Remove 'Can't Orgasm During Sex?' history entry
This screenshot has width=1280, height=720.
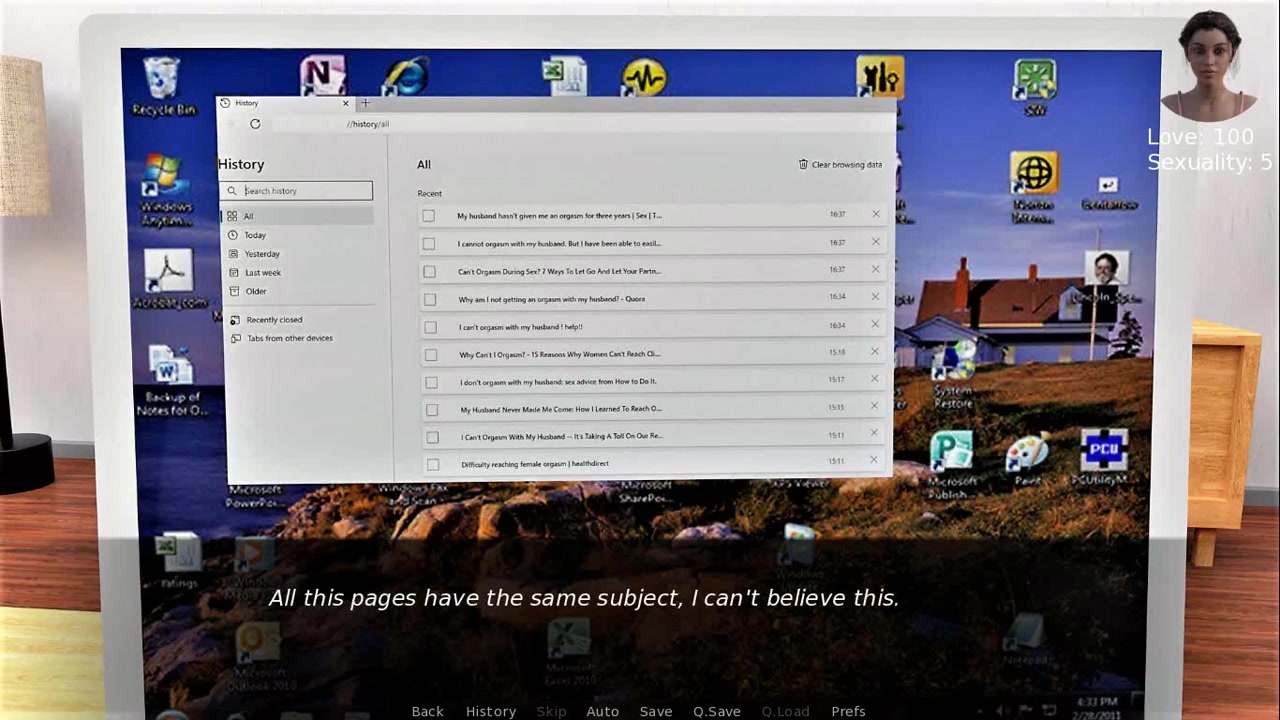click(x=875, y=269)
